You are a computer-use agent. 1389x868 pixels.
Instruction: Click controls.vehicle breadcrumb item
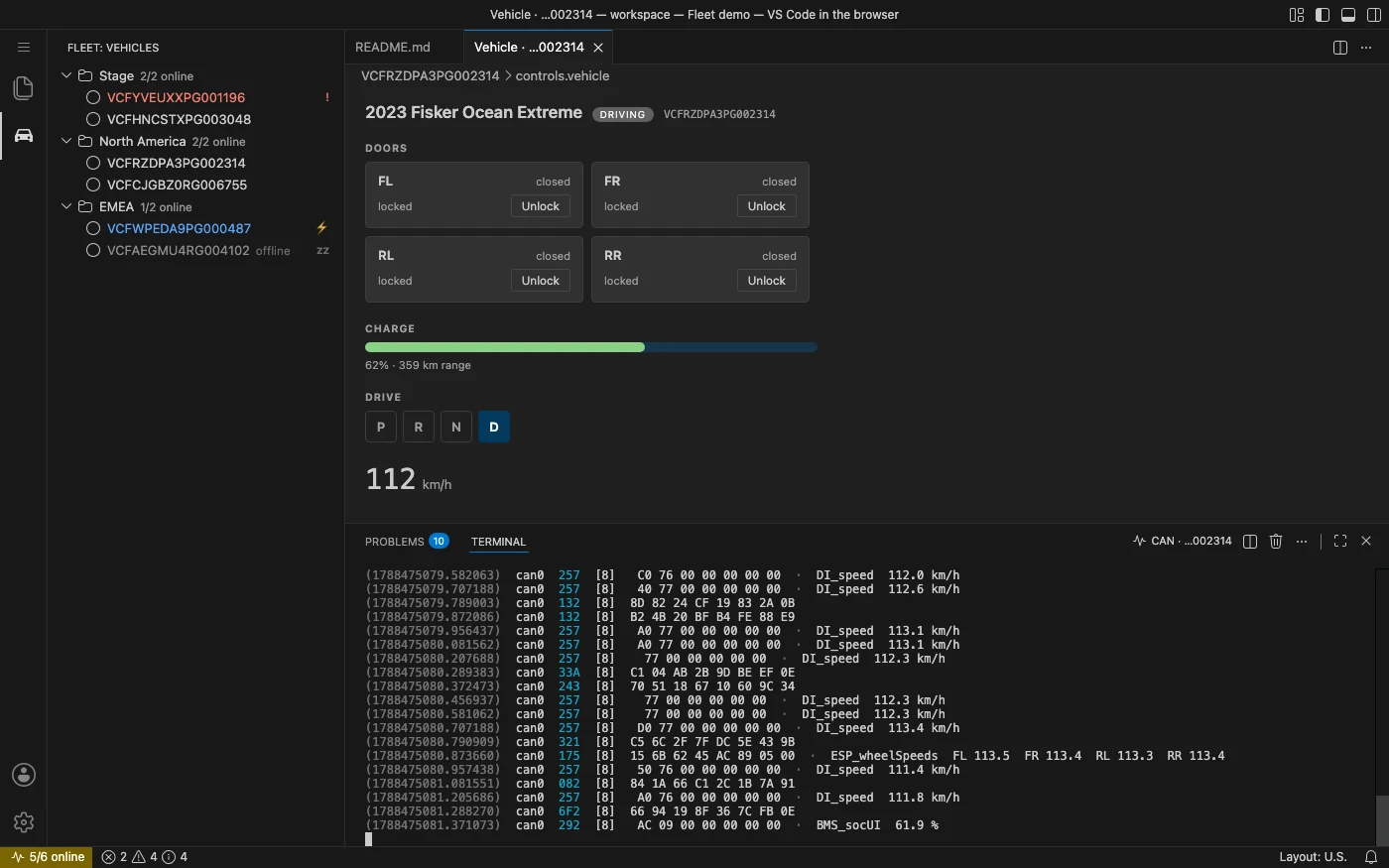coord(563,75)
